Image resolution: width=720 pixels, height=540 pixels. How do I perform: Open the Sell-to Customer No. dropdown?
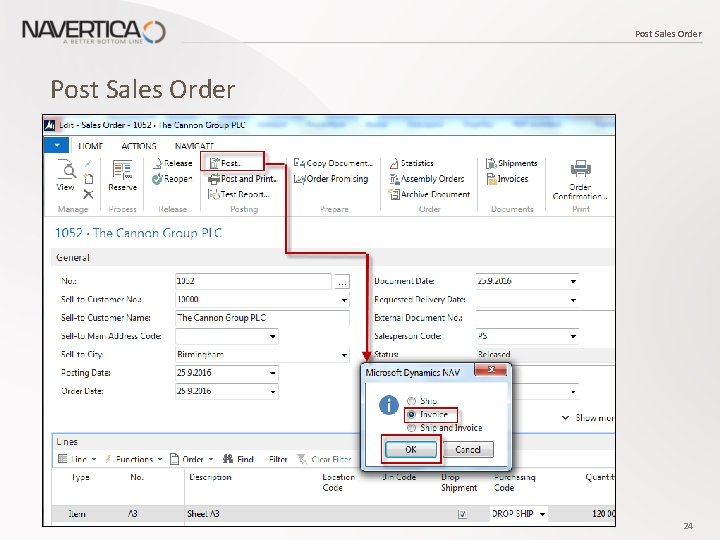click(344, 300)
